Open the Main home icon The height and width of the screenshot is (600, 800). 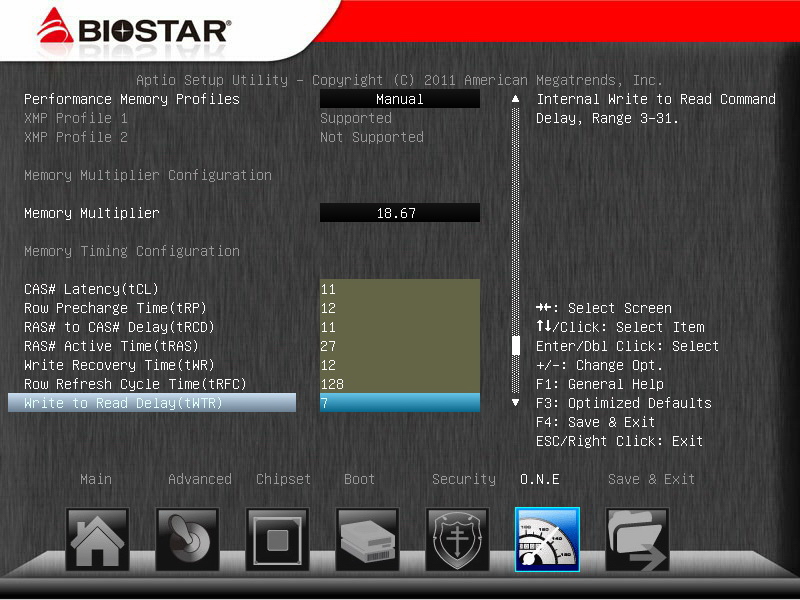tap(97, 539)
